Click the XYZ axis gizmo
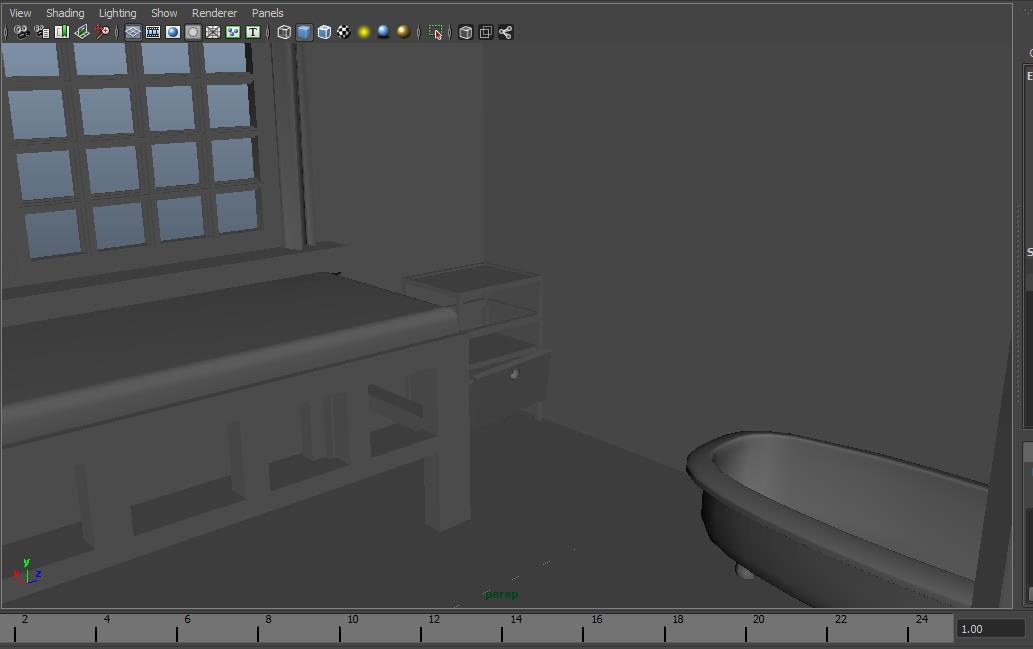Image resolution: width=1033 pixels, height=649 pixels. 27,572
